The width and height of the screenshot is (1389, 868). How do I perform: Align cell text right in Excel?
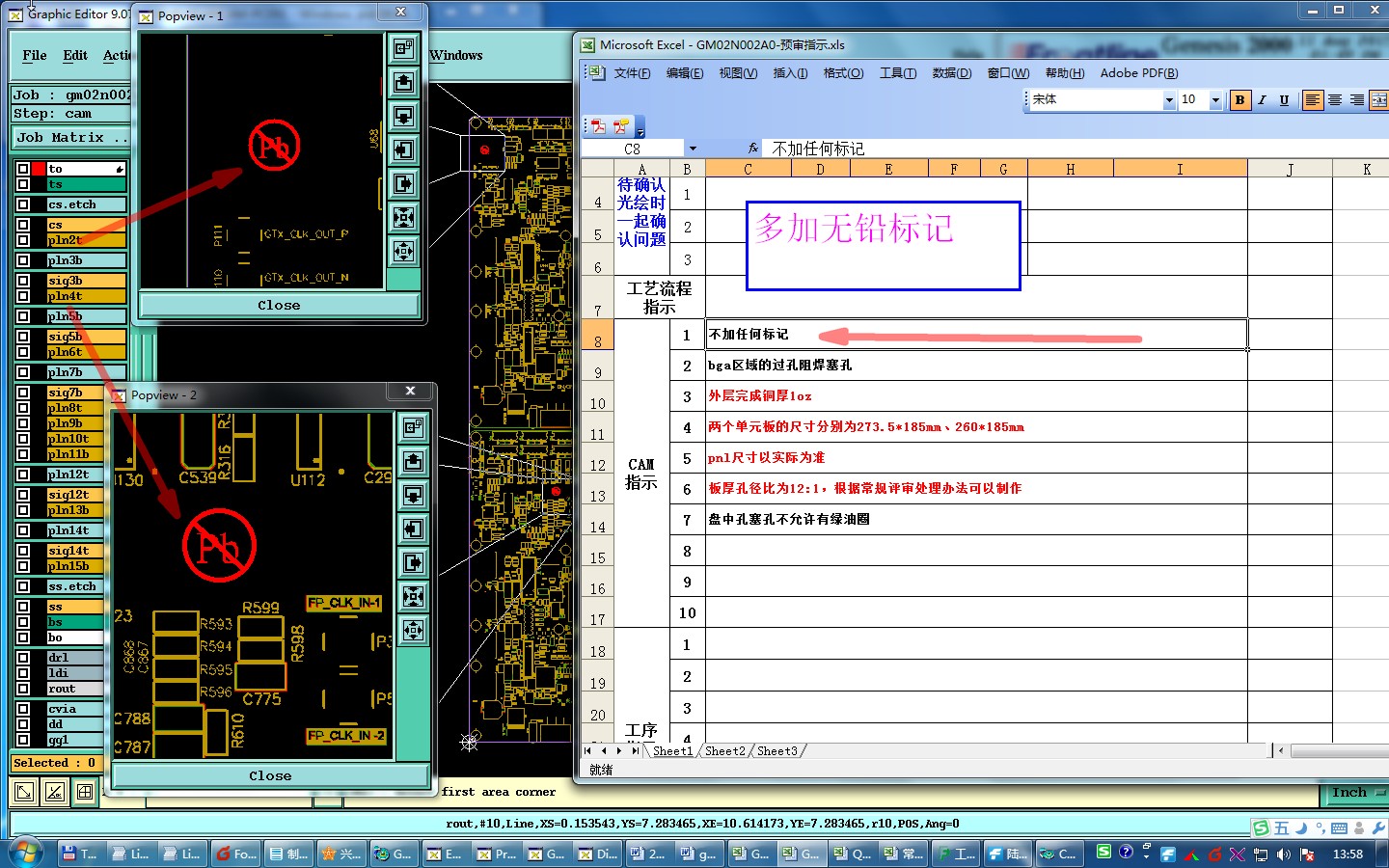[x=1357, y=99]
